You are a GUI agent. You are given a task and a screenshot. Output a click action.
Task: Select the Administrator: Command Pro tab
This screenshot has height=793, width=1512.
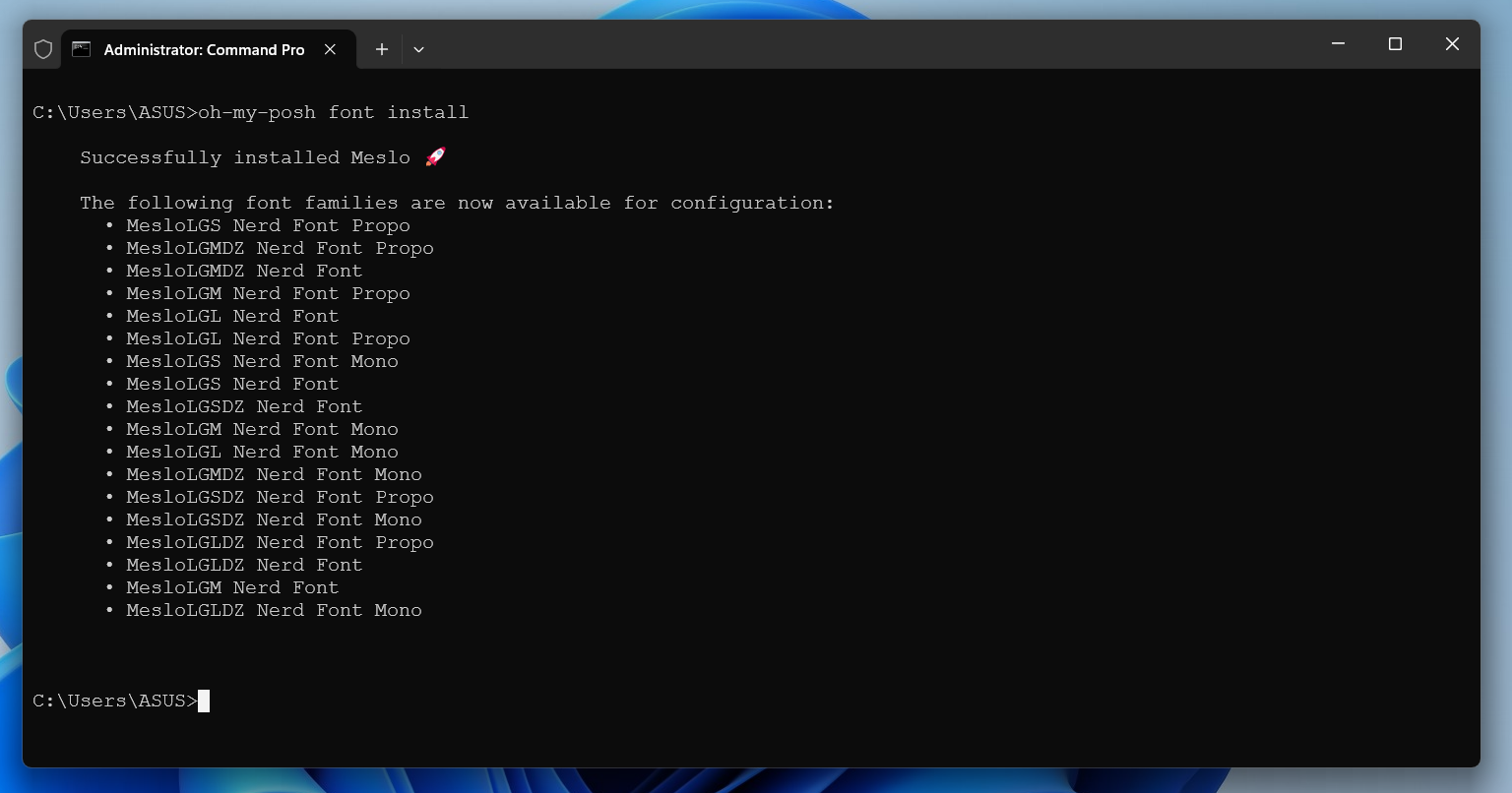tap(206, 49)
